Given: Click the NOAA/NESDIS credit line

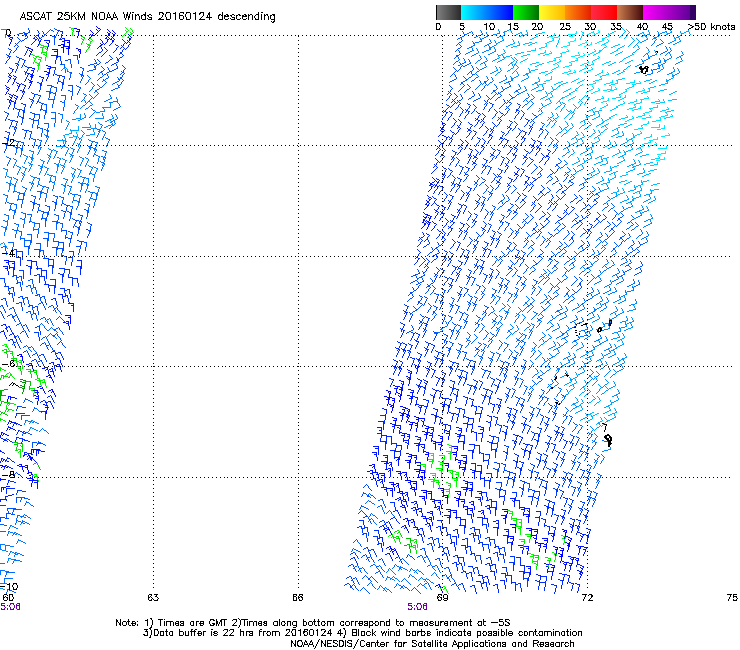Looking at the screenshot, I should [x=432, y=644].
